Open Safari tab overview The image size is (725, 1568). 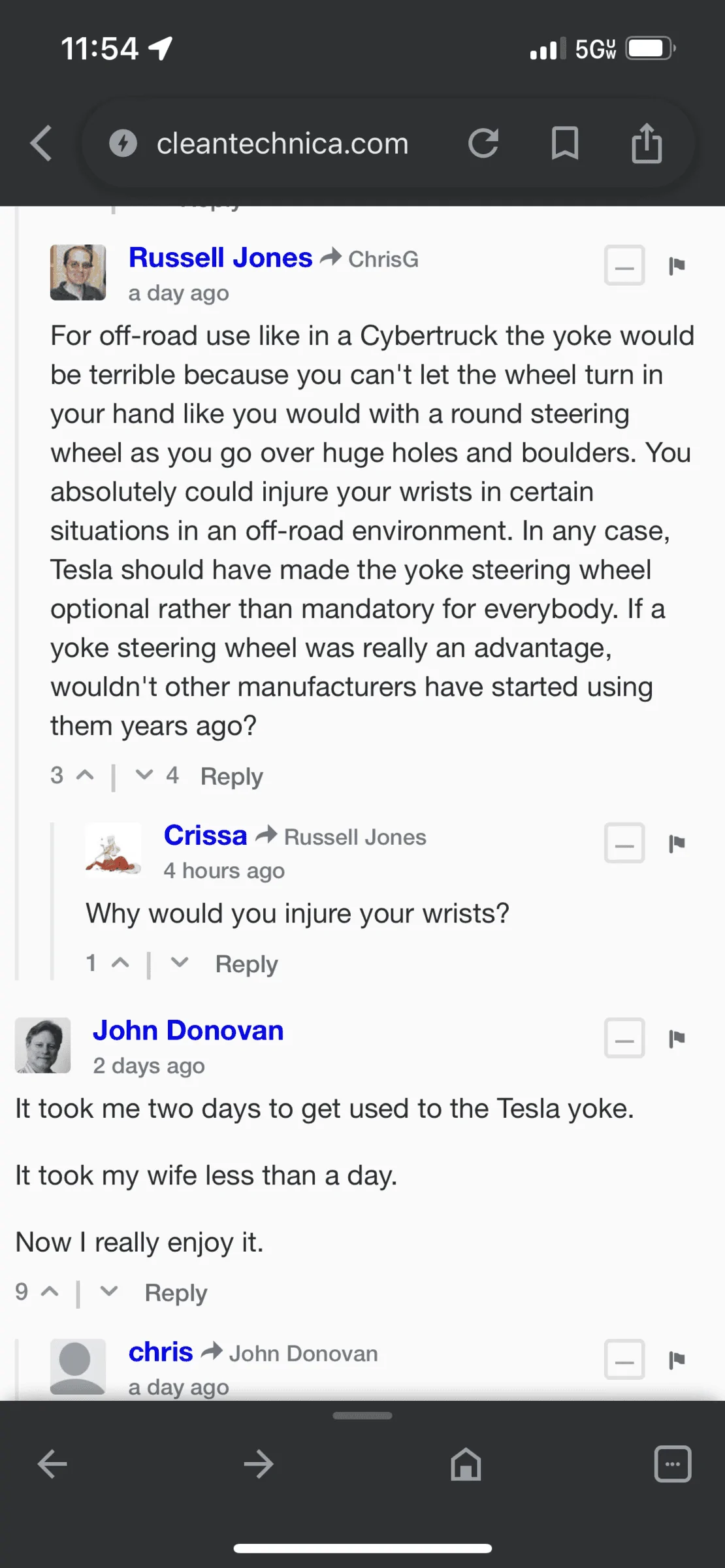[672, 1463]
